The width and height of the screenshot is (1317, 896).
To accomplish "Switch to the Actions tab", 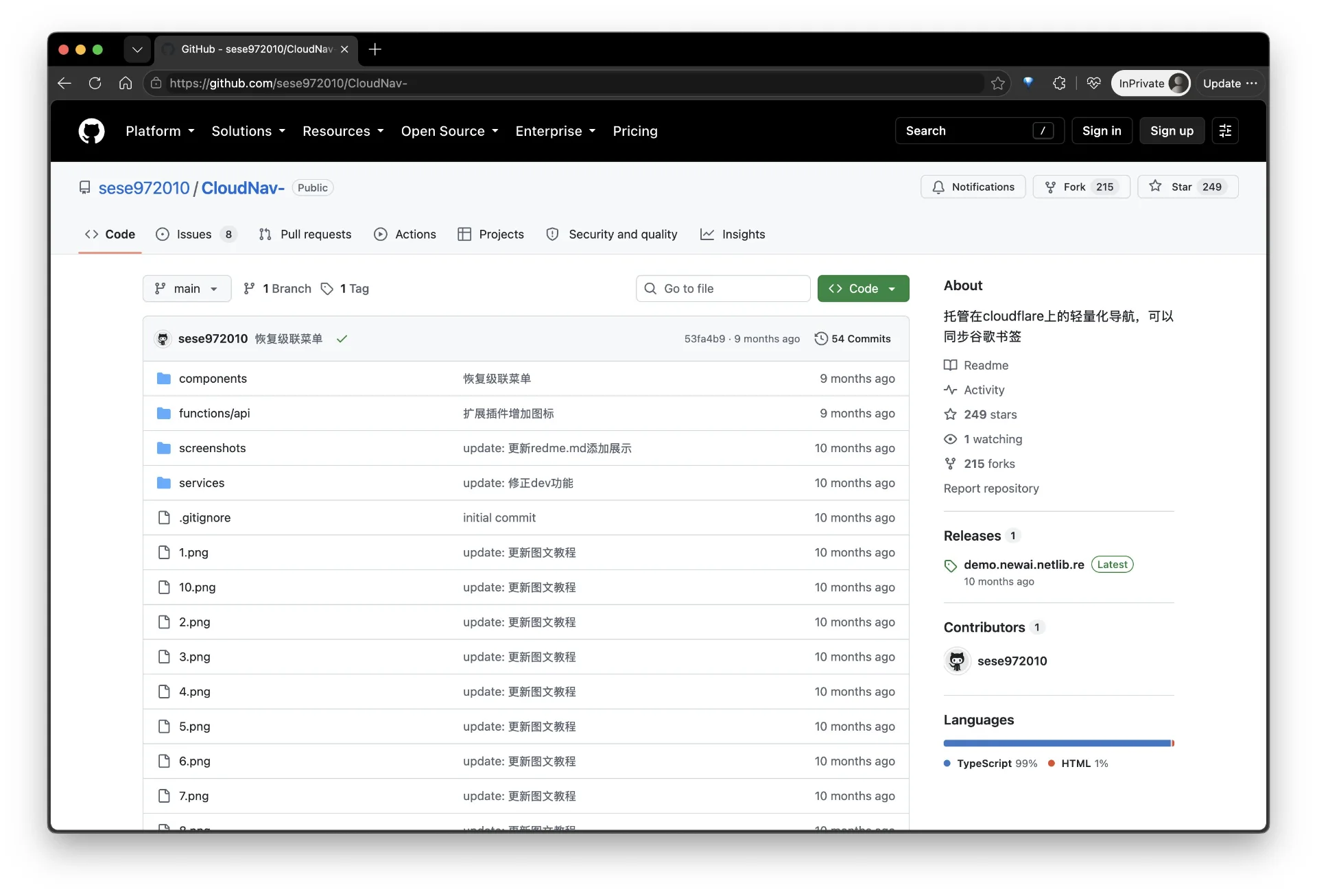I will (405, 235).
